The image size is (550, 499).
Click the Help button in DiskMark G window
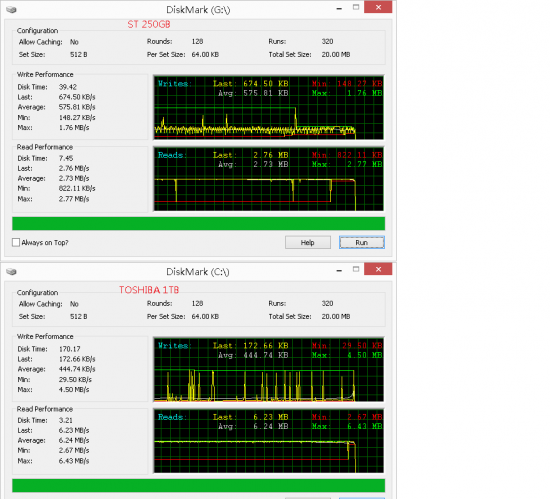[x=308, y=242]
